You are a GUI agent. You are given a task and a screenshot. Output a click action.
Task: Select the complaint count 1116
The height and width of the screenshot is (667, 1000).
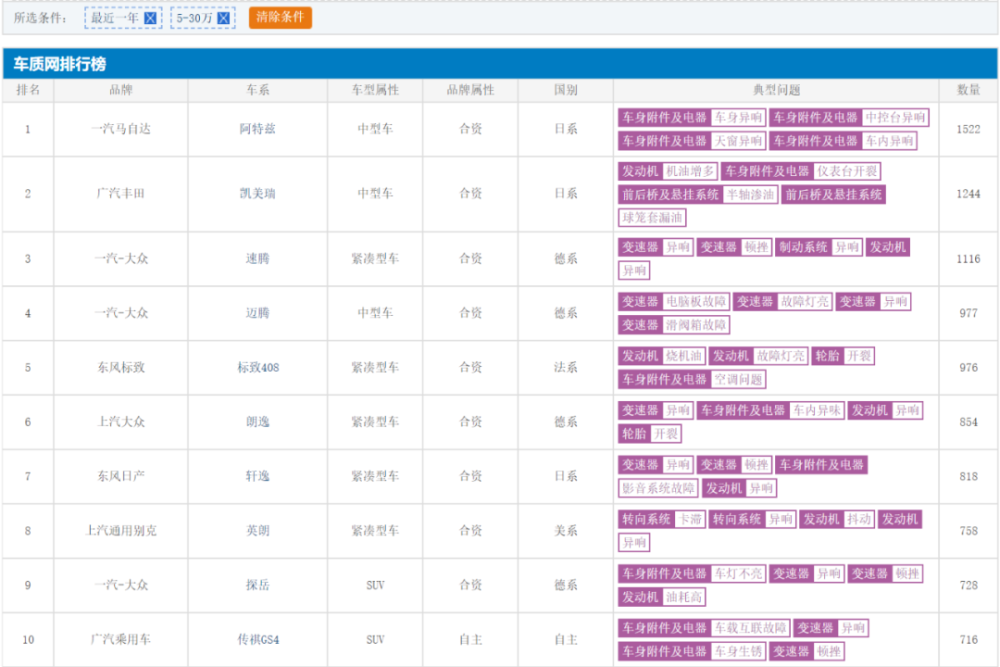click(968, 258)
